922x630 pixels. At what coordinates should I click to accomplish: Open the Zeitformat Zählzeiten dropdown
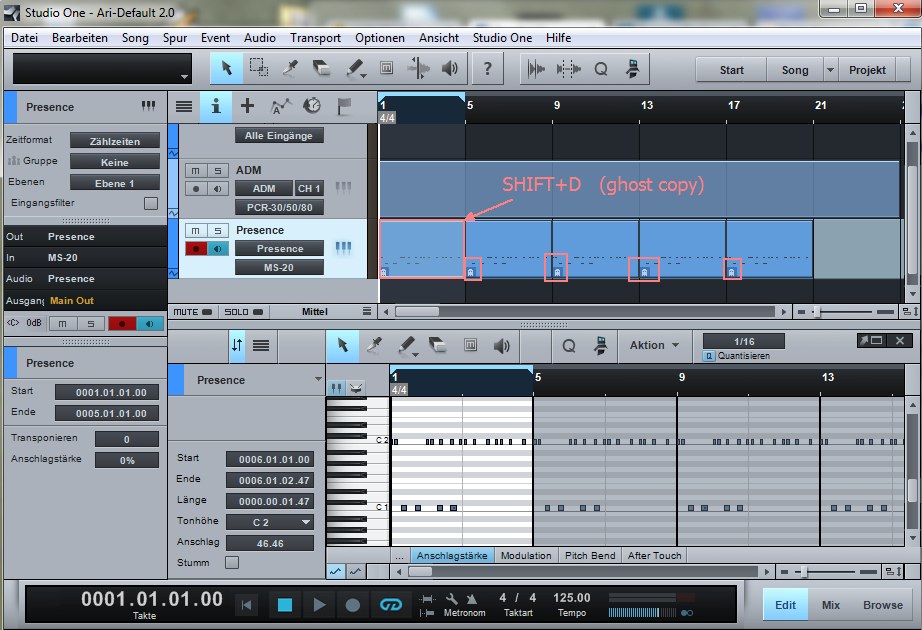coord(115,141)
